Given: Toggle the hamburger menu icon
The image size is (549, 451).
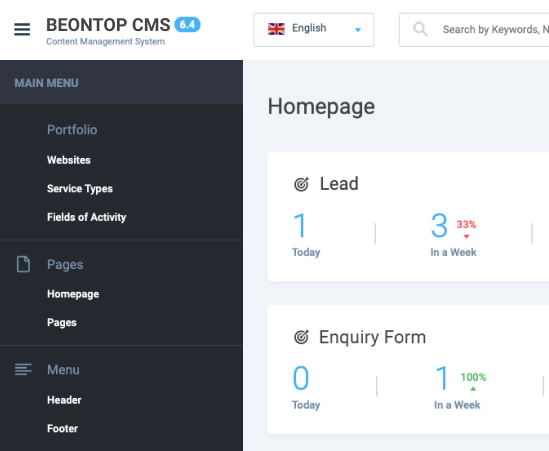Looking at the screenshot, I should (x=22, y=29).
